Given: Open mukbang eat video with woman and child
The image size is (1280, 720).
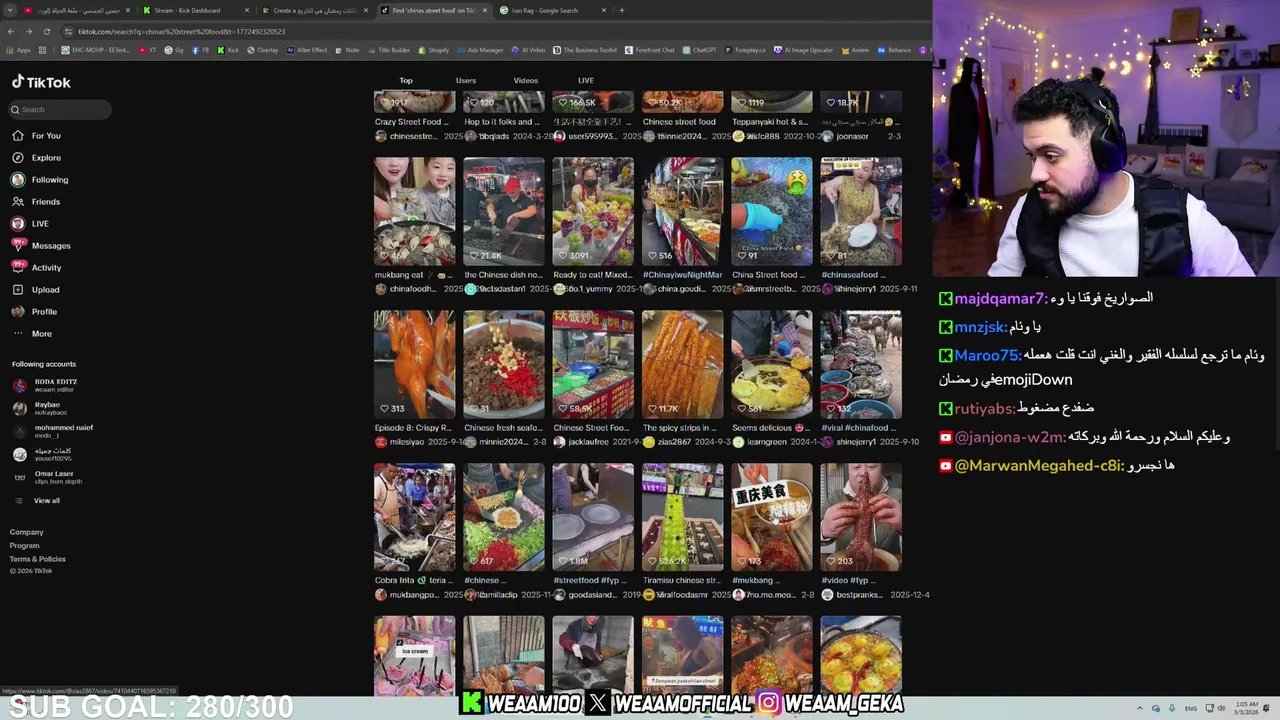Looking at the screenshot, I should pyautogui.click(x=414, y=211).
